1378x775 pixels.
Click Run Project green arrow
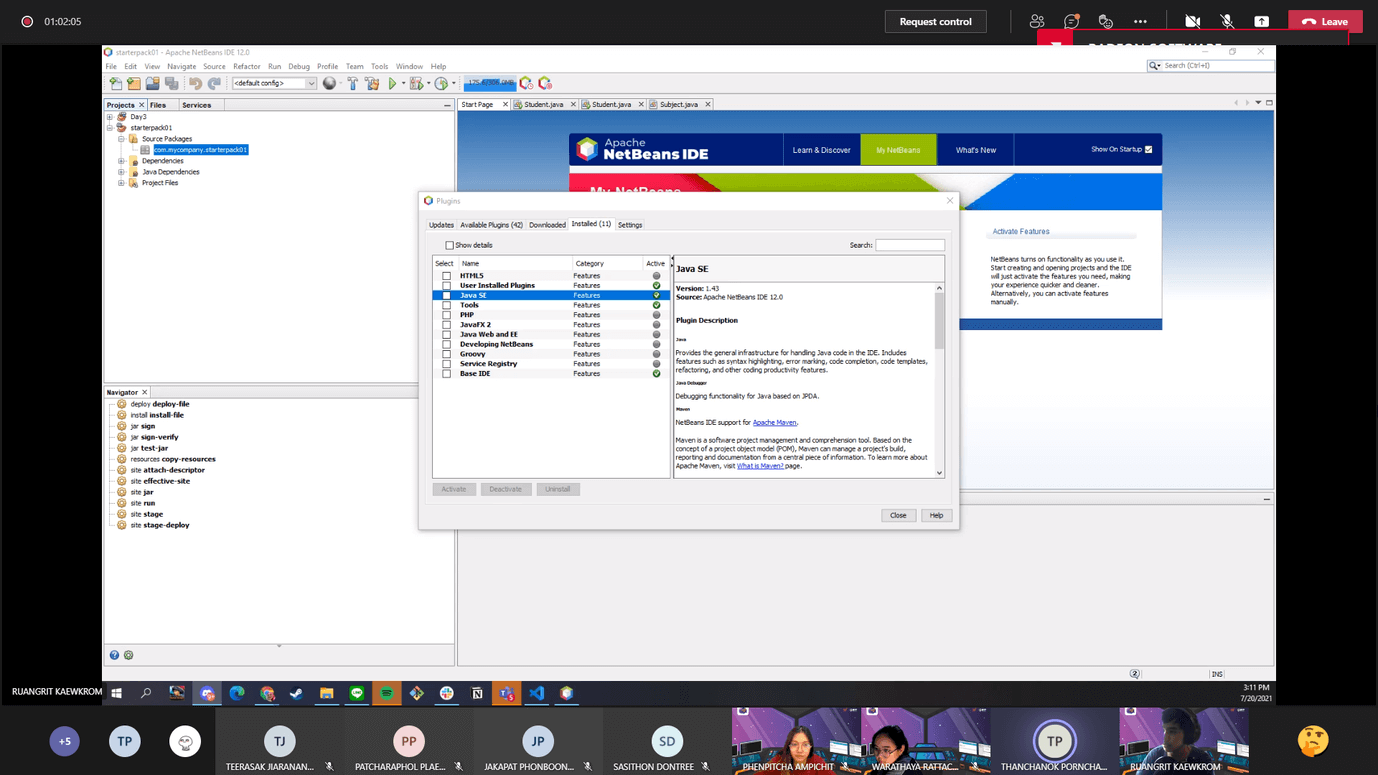pos(392,83)
